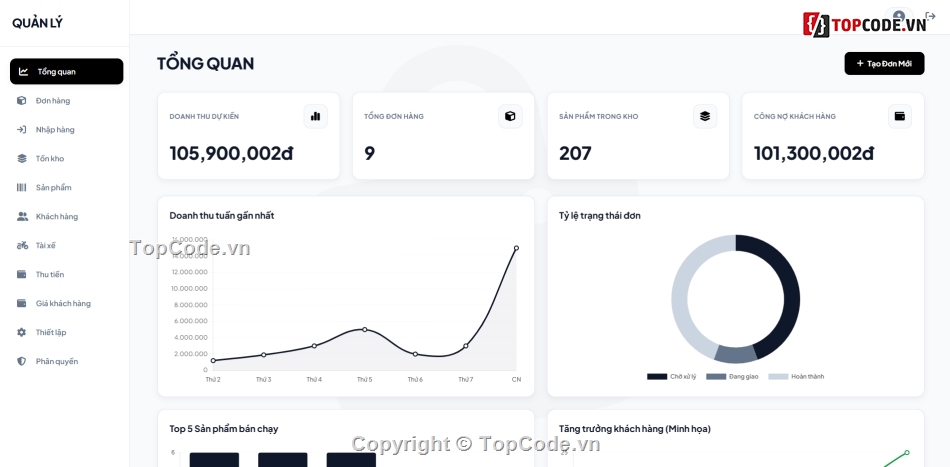Open Phân quyền permissions page
Image resolution: width=950 pixels, height=467 pixels.
(x=67, y=362)
